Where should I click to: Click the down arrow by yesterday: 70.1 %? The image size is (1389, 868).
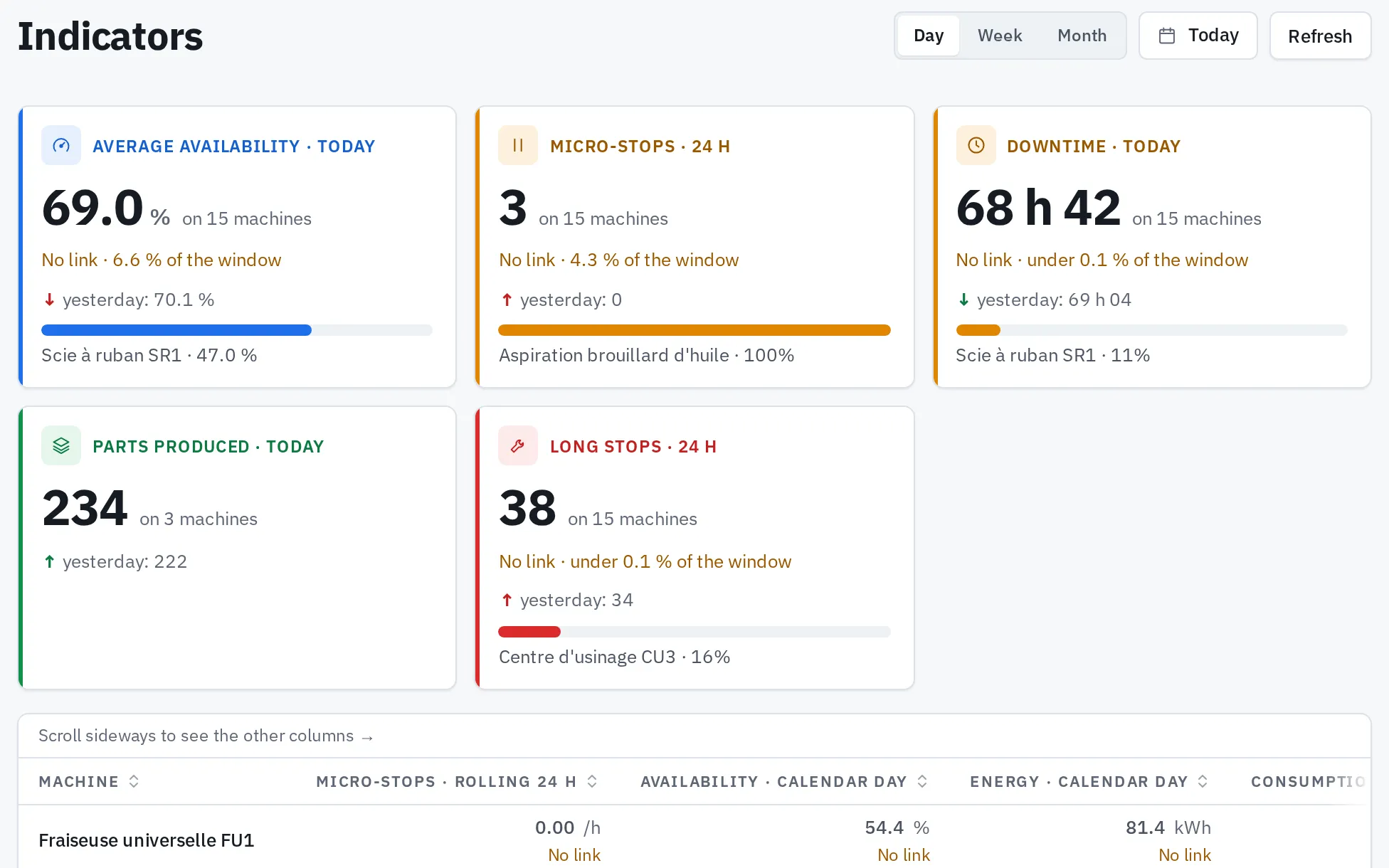point(49,300)
